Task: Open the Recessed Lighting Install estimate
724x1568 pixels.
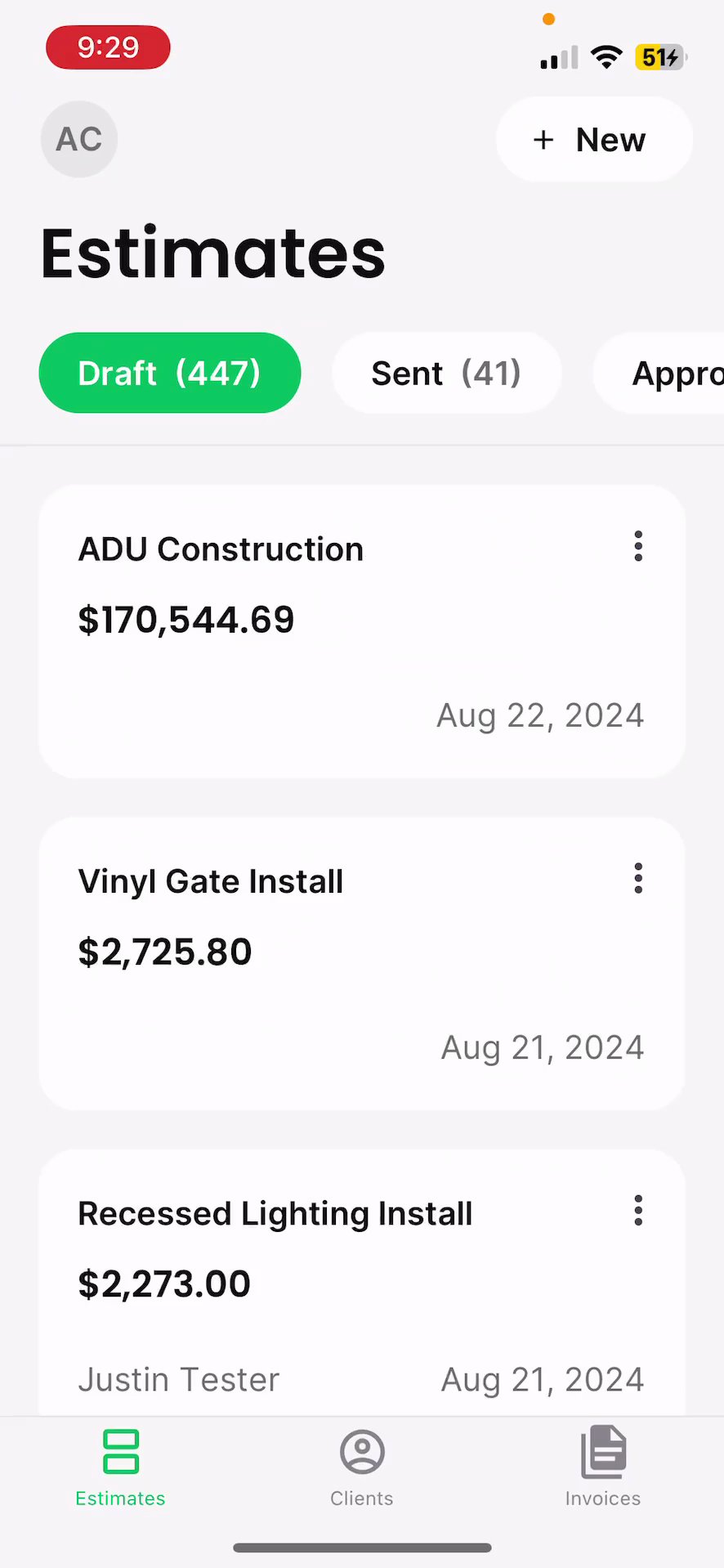Action: [275, 1213]
